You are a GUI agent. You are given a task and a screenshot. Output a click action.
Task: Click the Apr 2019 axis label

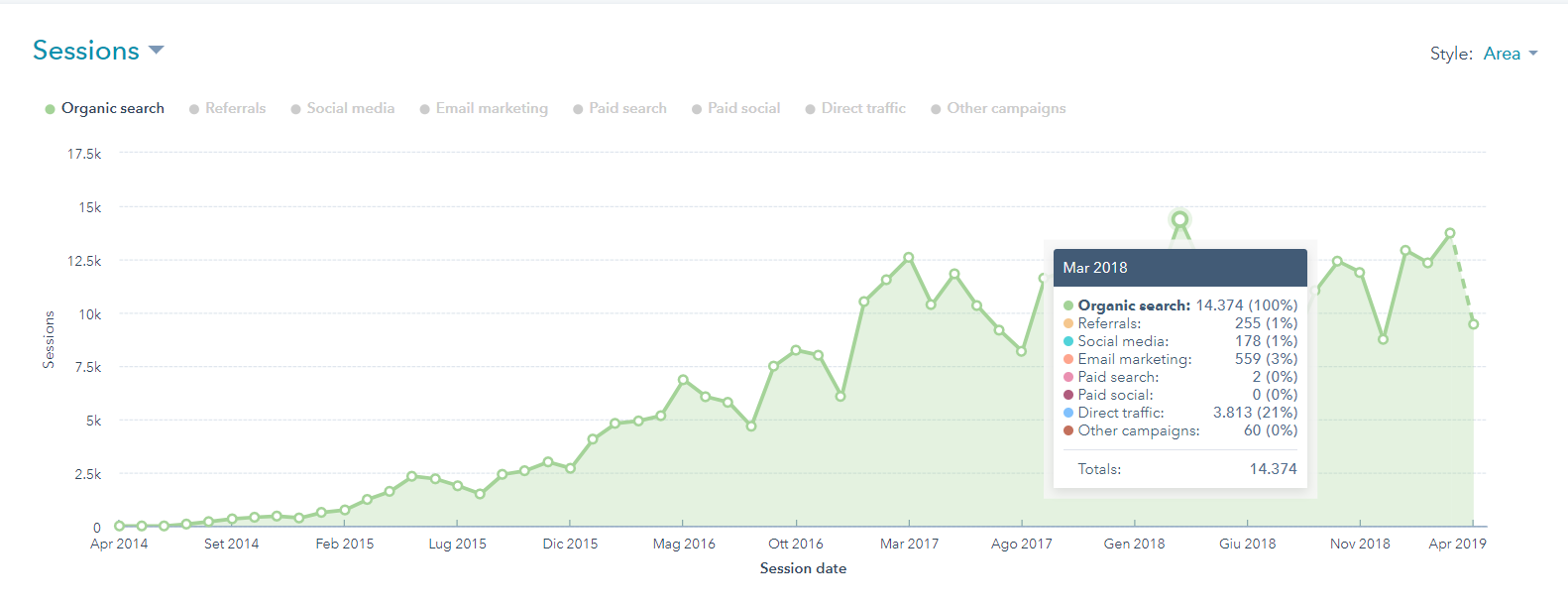[1457, 544]
